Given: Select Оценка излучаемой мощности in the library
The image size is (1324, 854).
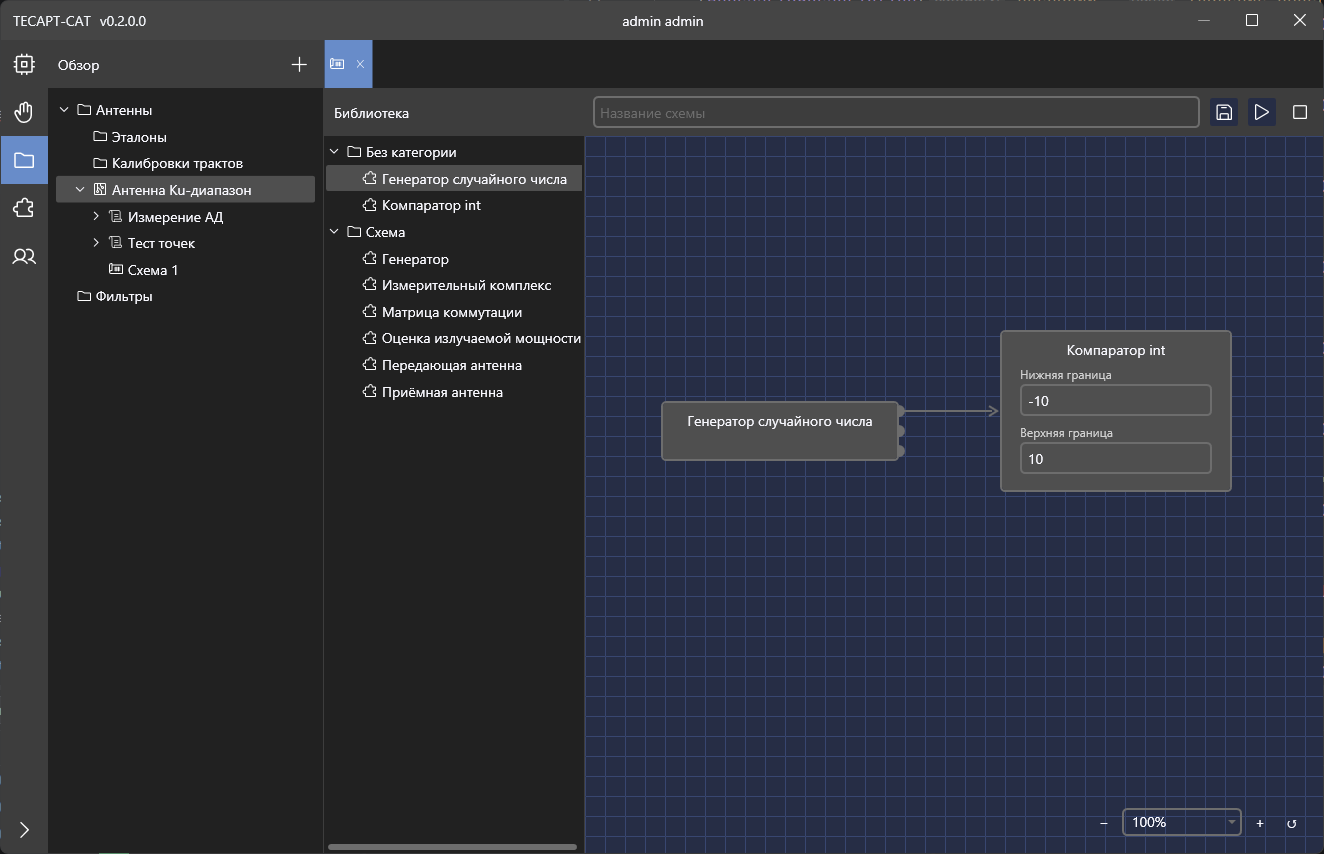Looking at the screenshot, I should click(471, 338).
